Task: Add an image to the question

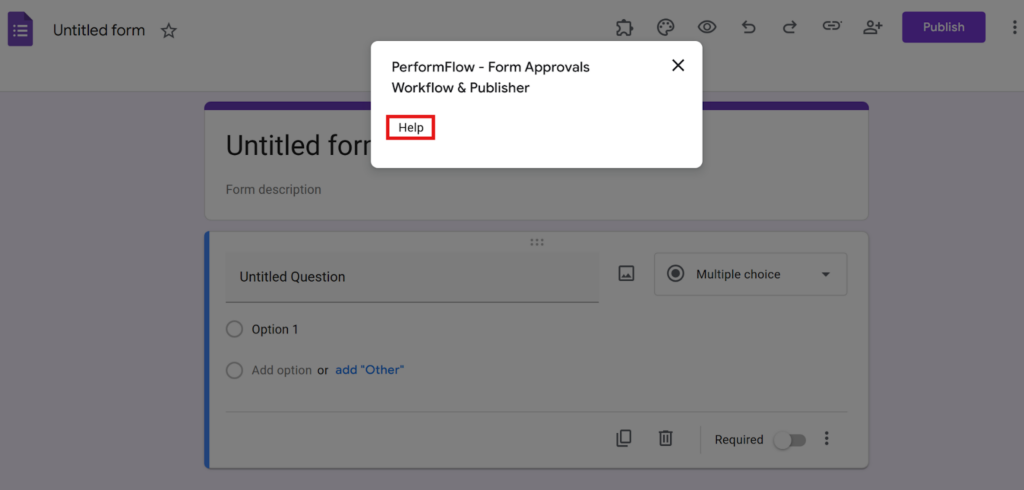Action: (626, 274)
